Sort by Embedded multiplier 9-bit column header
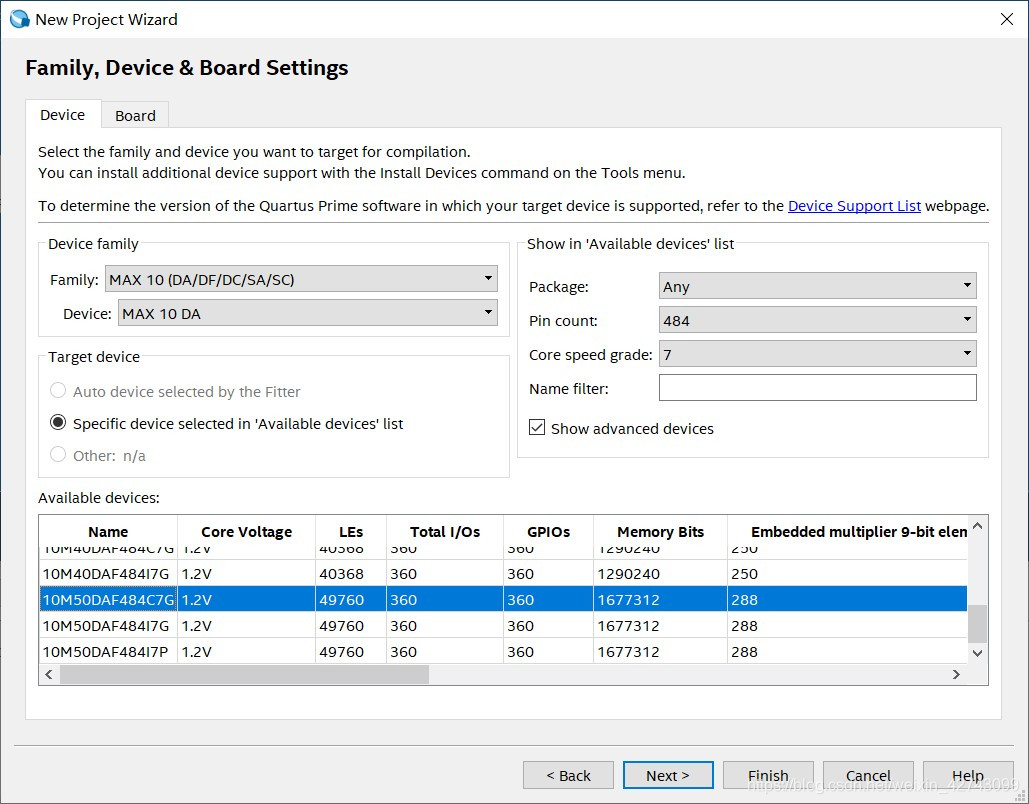This screenshot has width=1029, height=804. (x=847, y=532)
